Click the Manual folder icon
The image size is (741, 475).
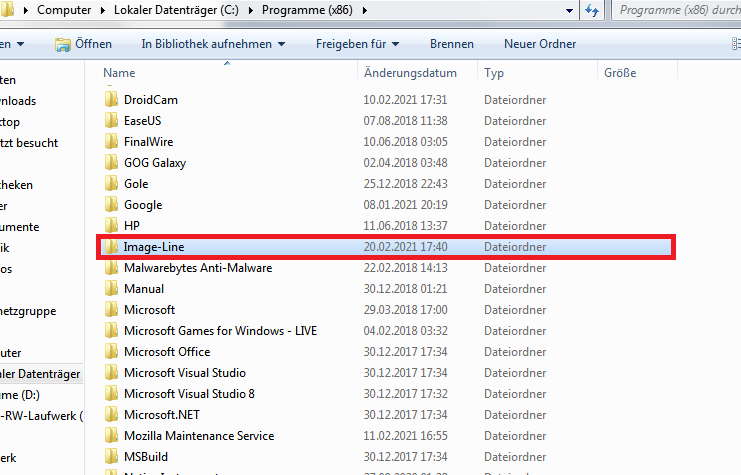tap(111, 288)
